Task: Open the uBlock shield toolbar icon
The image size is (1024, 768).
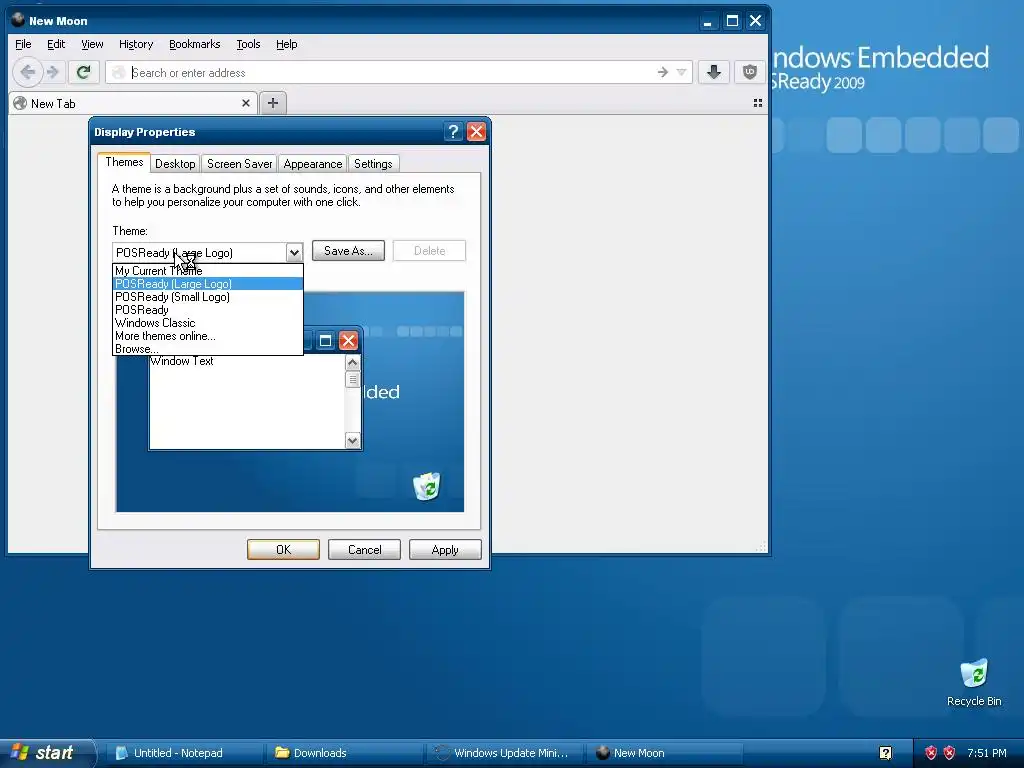Action: point(750,72)
